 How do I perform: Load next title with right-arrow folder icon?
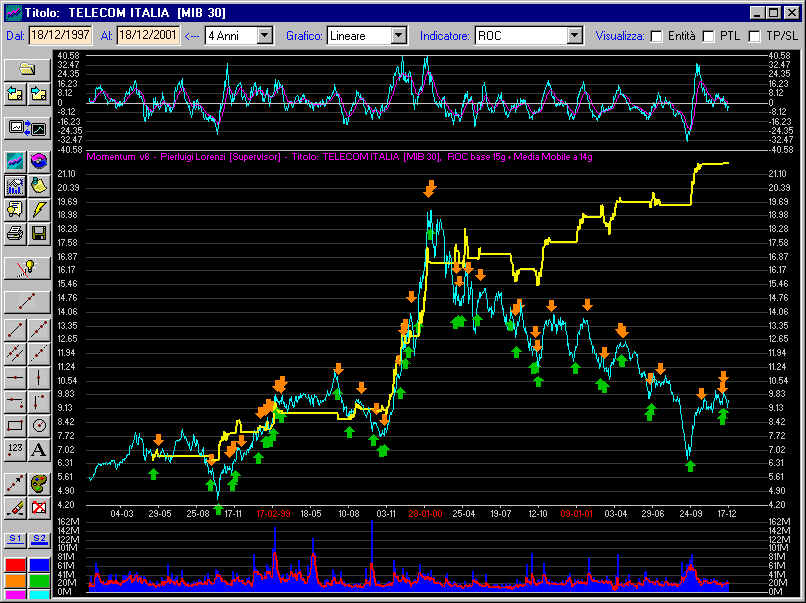click(39, 94)
